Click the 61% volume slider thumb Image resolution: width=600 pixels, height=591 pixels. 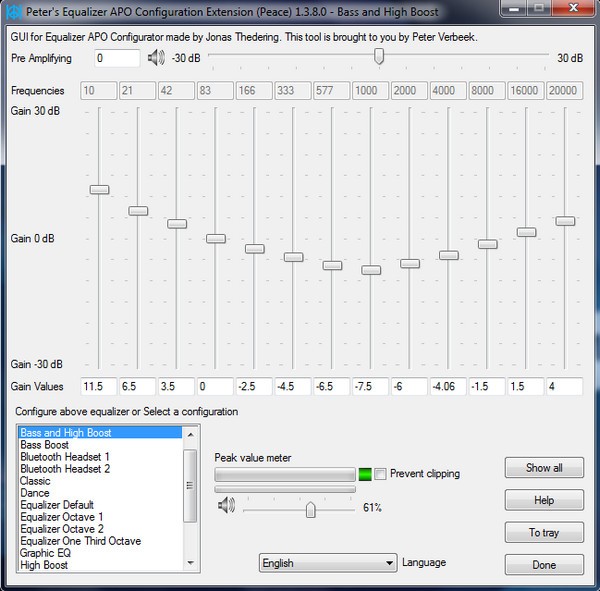310,509
